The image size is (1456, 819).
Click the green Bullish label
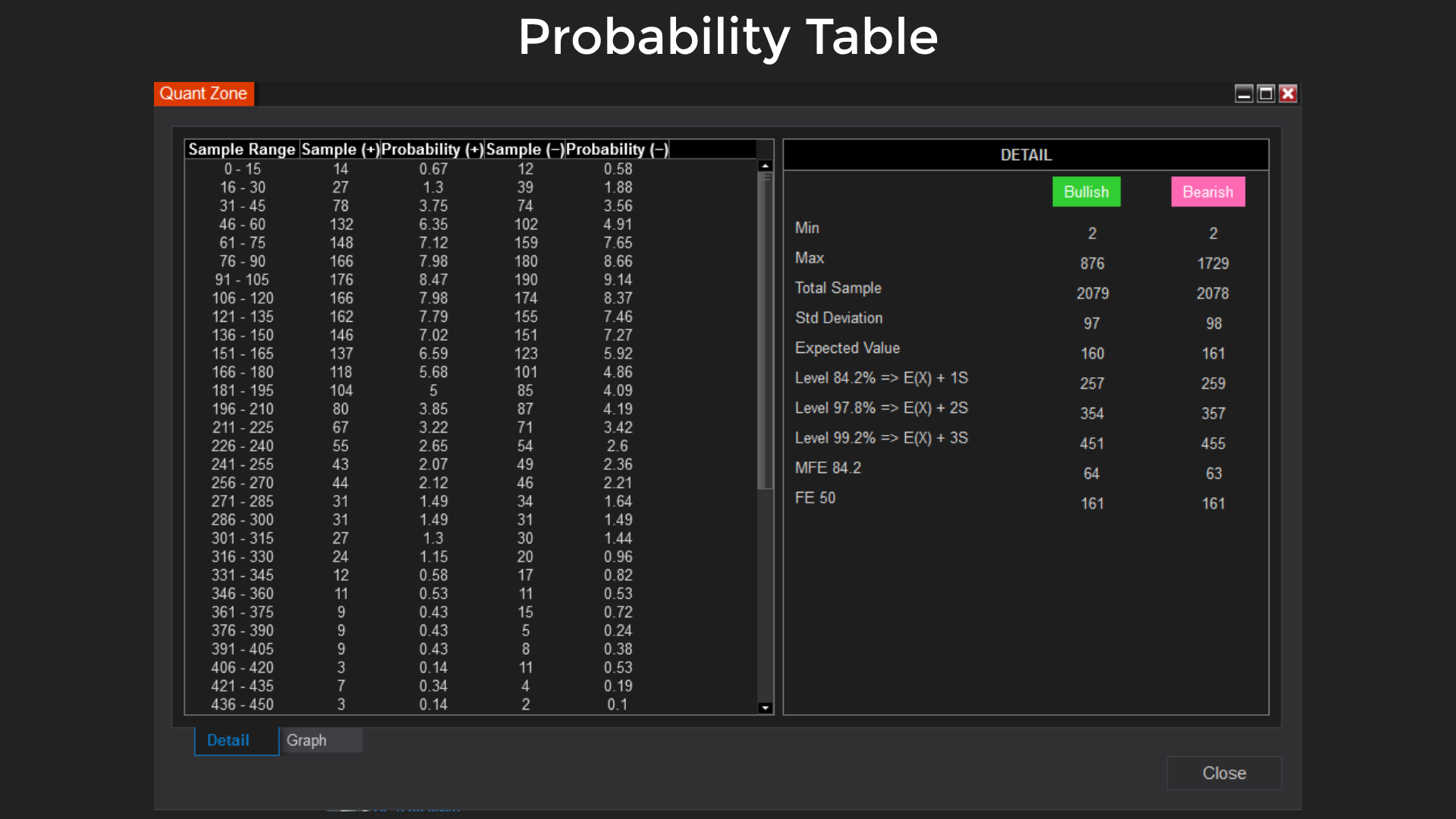pos(1086,192)
